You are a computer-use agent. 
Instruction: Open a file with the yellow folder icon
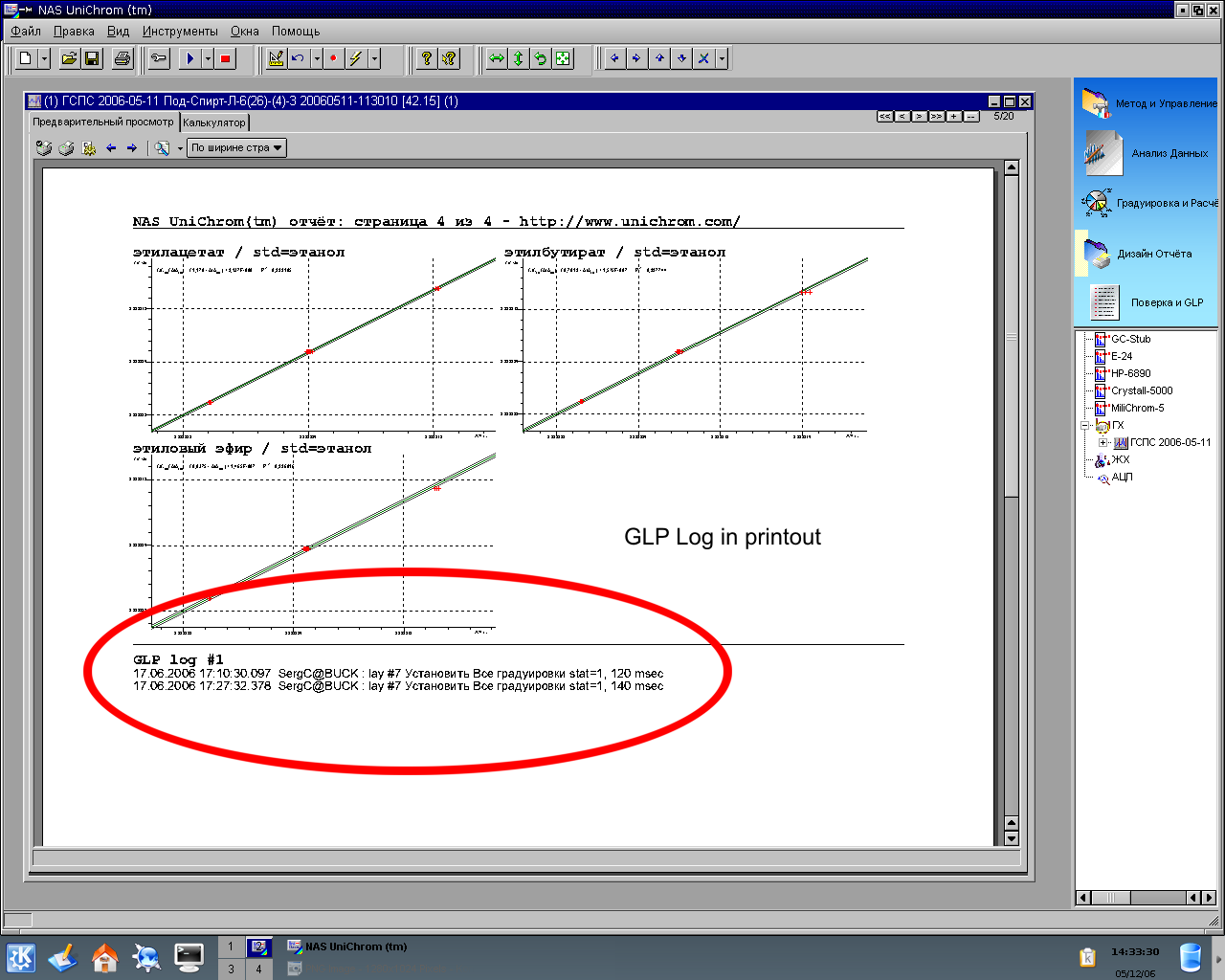coord(69,58)
